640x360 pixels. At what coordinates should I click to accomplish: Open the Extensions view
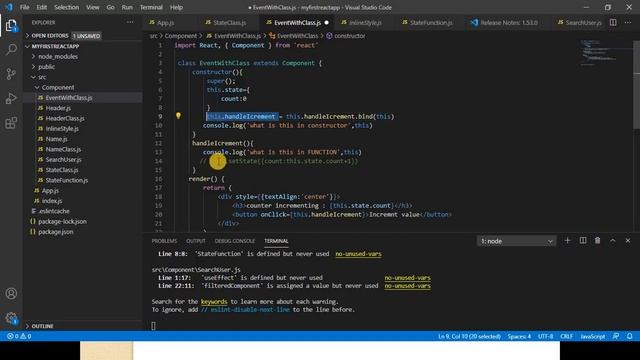coord(11,122)
